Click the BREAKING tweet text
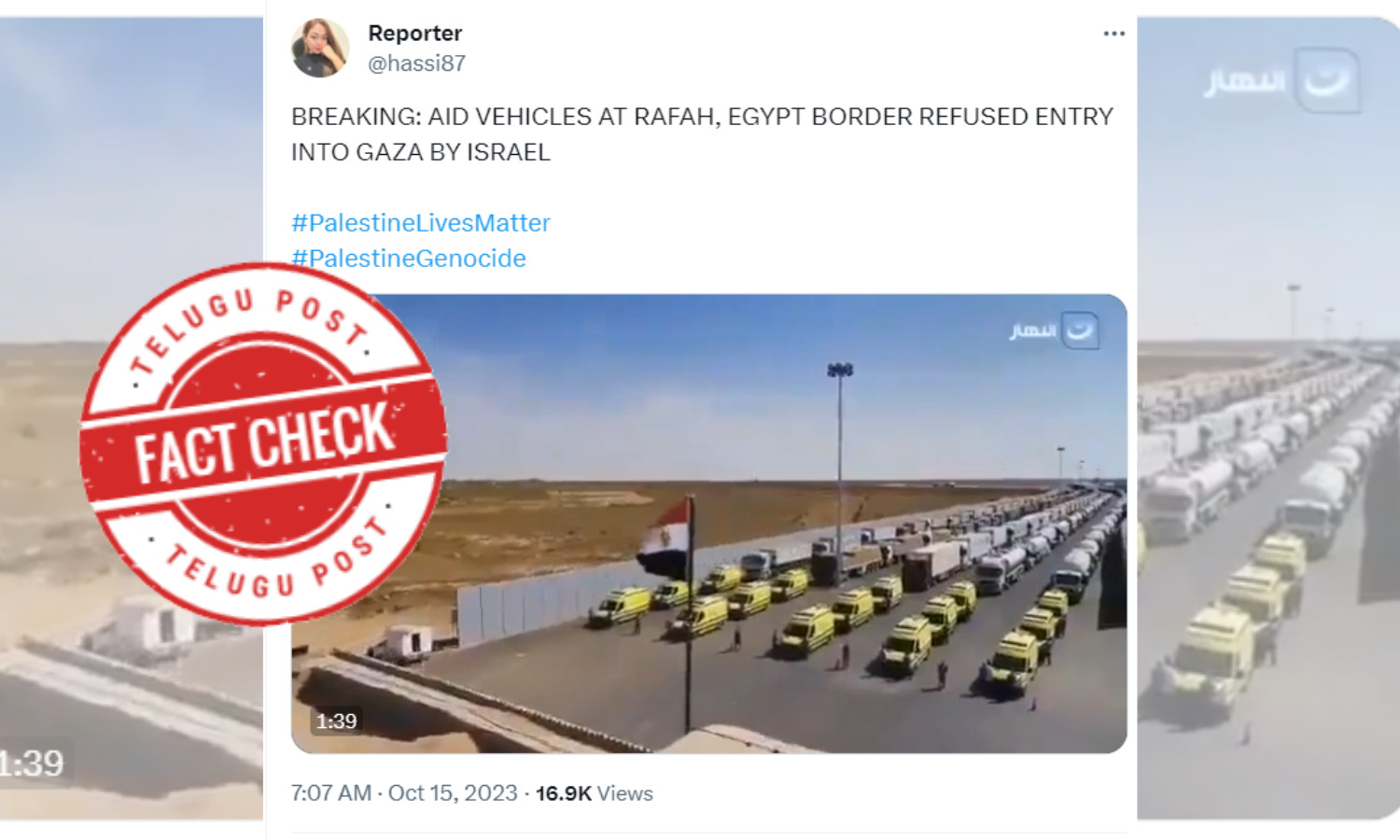This screenshot has height=840, width=1400. click(702, 134)
